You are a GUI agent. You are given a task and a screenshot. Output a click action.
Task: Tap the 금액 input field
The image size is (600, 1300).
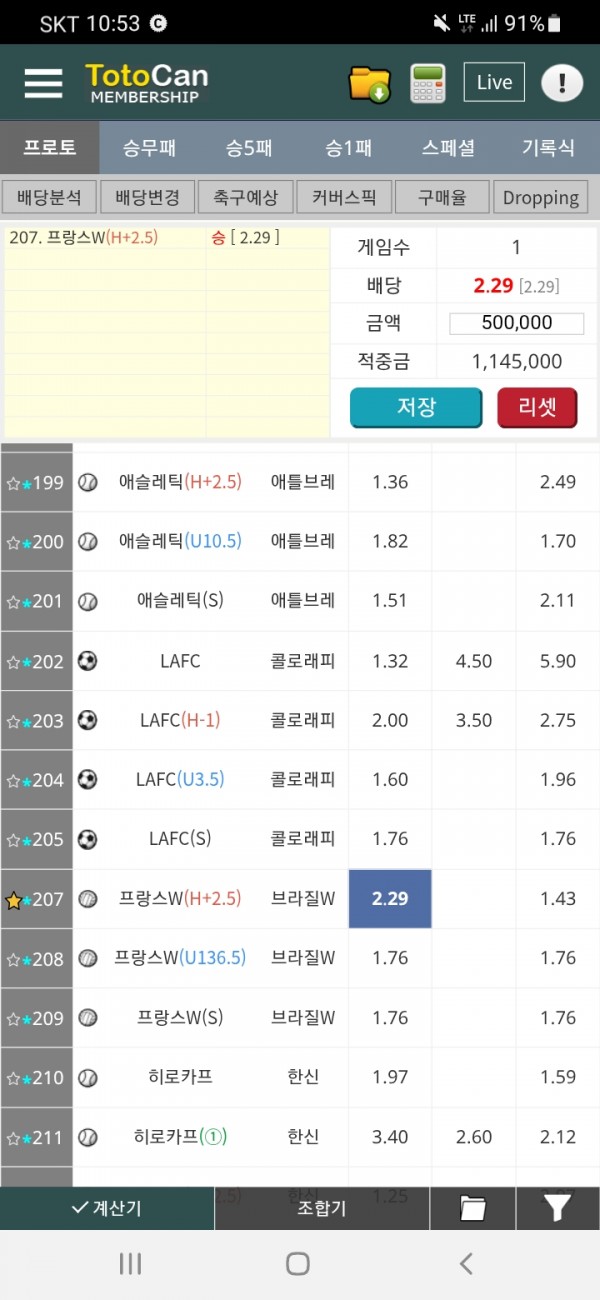(516, 323)
